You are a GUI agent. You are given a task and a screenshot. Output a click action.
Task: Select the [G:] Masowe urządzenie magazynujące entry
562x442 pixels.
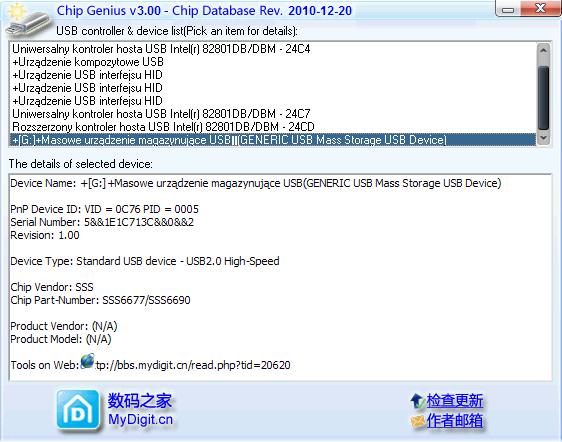click(x=273, y=139)
